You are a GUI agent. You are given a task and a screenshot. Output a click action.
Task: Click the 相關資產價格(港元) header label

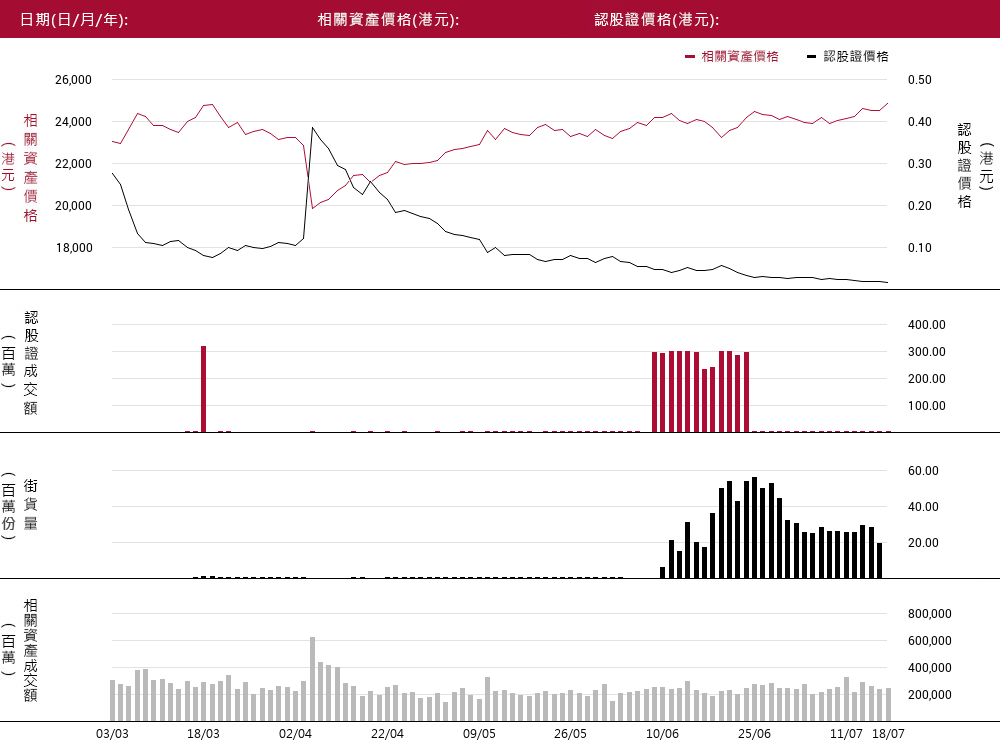click(388, 20)
